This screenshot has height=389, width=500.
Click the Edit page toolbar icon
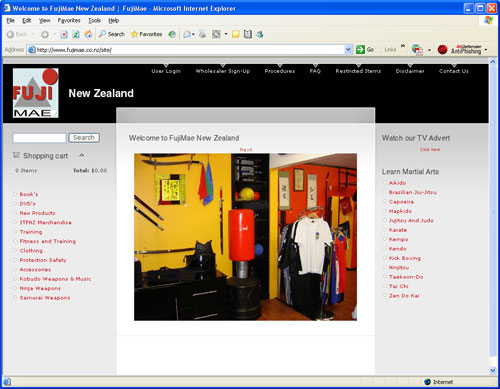pos(216,34)
